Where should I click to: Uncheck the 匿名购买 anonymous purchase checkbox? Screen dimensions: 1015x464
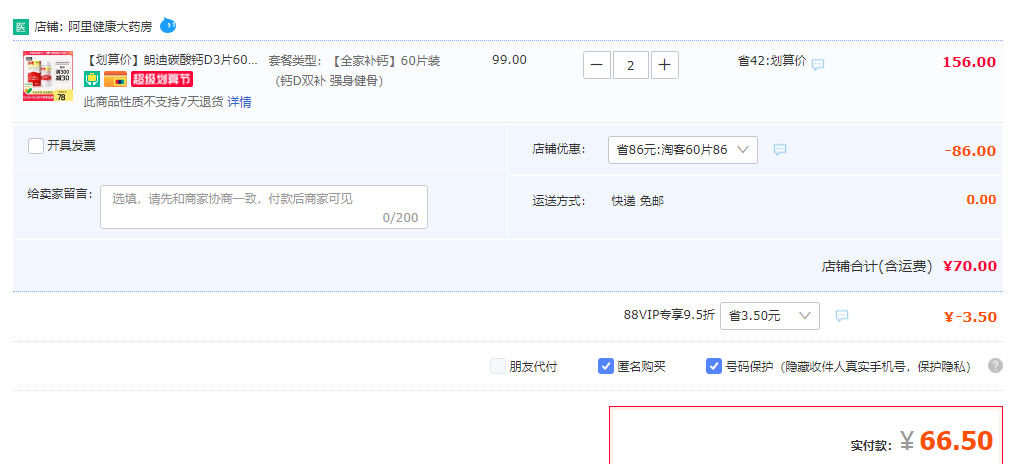[x=605, y=366]
